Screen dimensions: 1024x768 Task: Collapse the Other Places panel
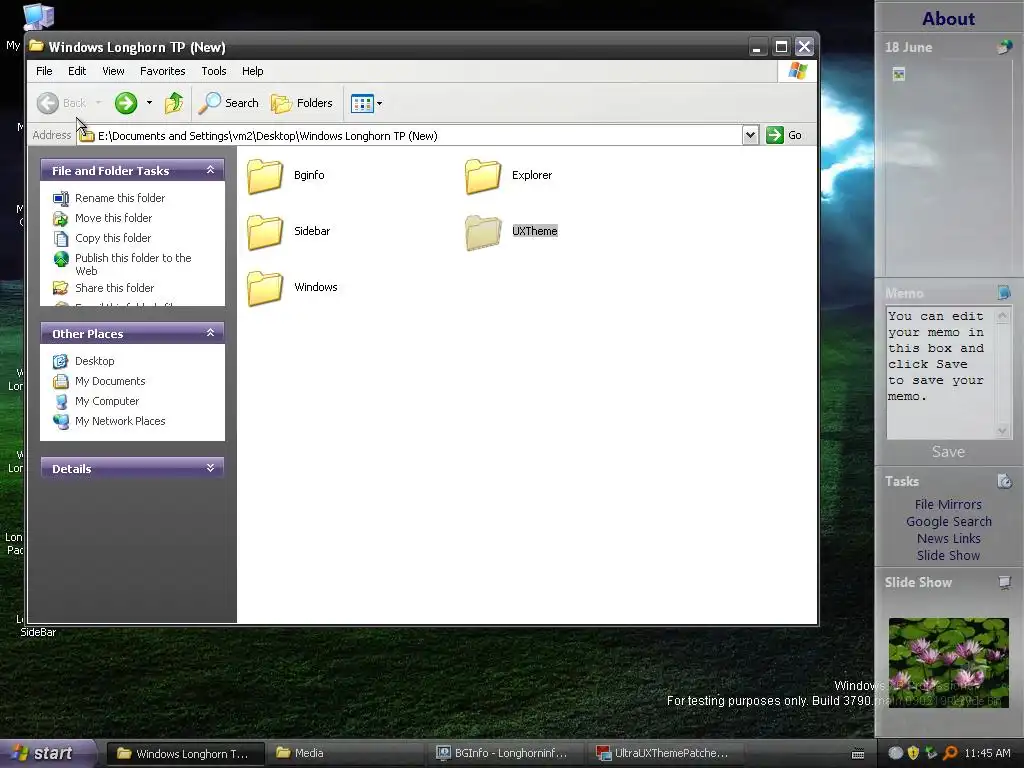click(210, 333)
